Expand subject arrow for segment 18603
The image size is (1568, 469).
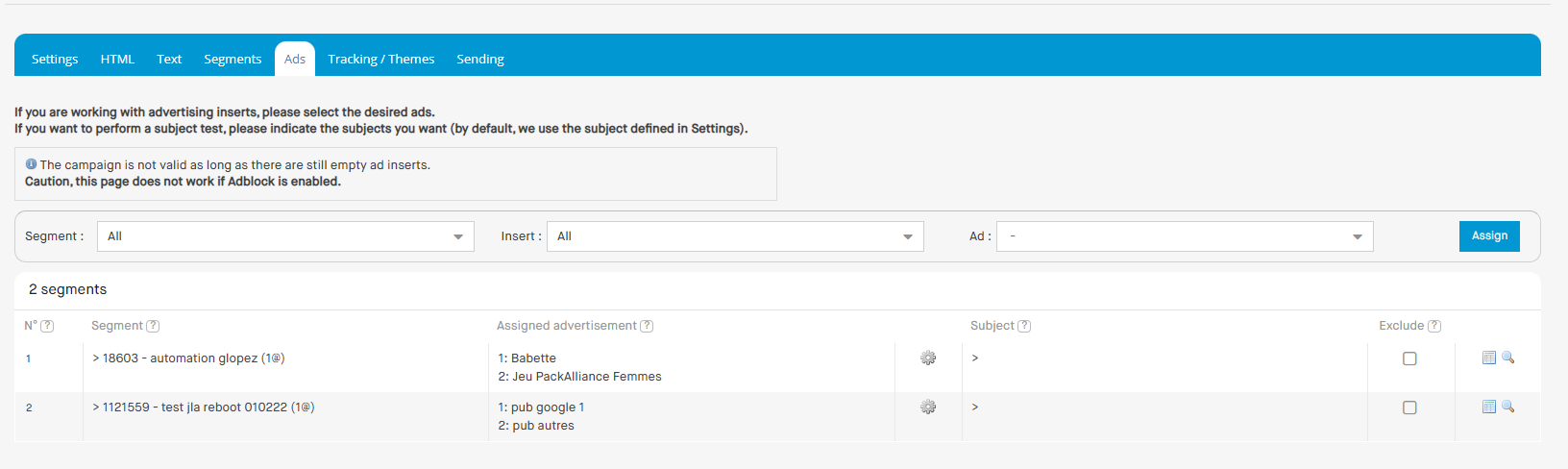click(975, 358)
